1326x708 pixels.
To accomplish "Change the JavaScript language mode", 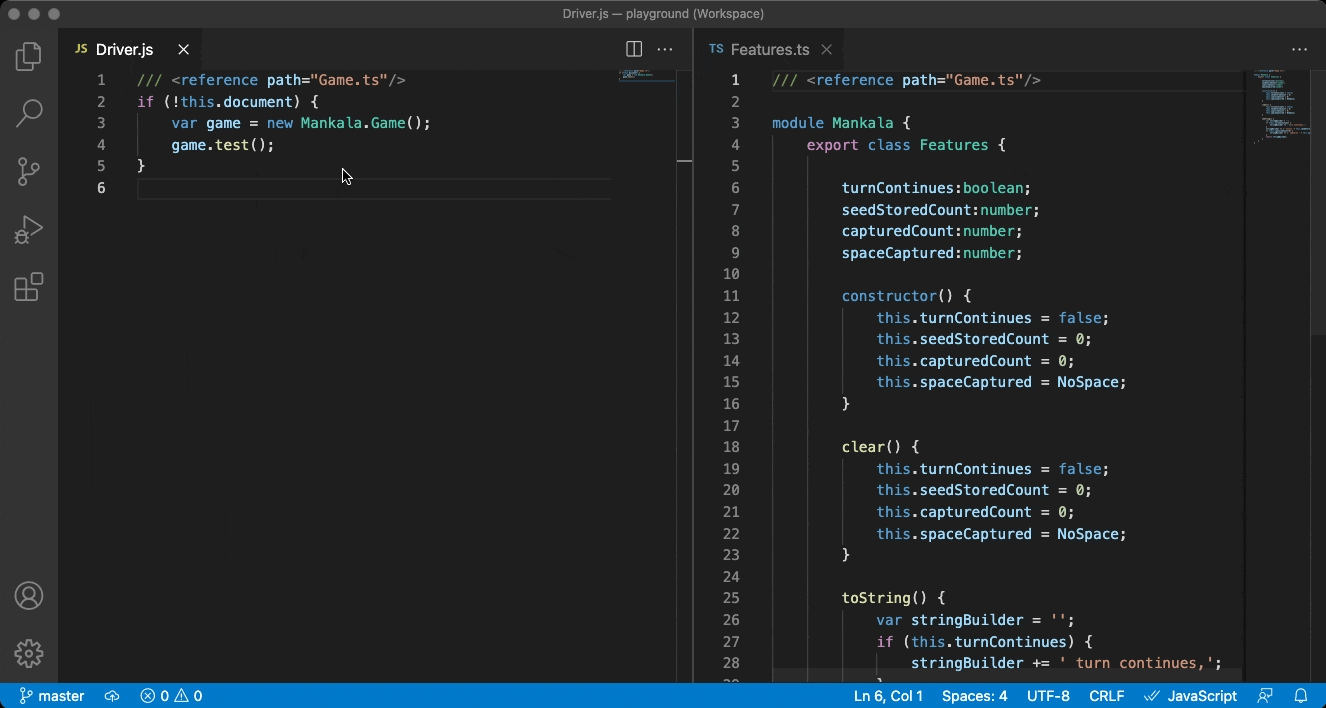I will tap(1191, 696).
